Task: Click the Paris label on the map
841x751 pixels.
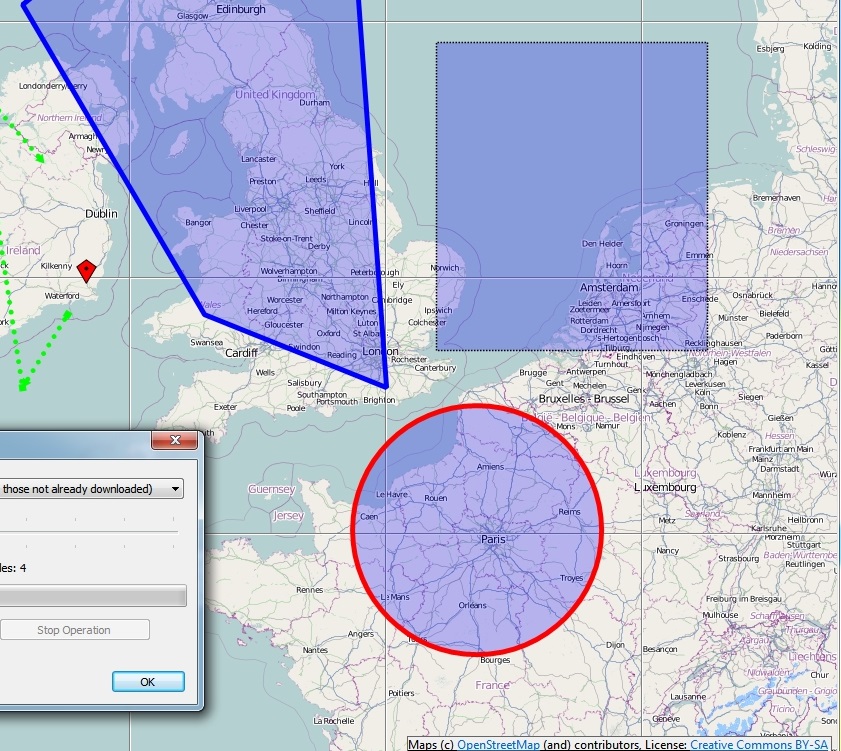Action: (x=493, y=539)
